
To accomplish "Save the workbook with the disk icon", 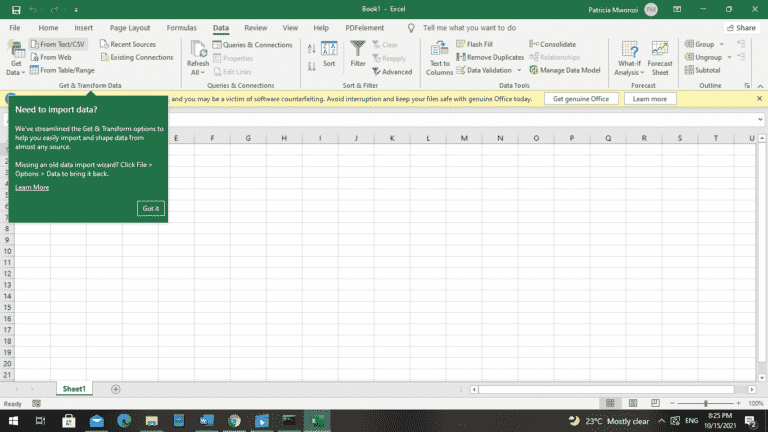I will (16, 10).
